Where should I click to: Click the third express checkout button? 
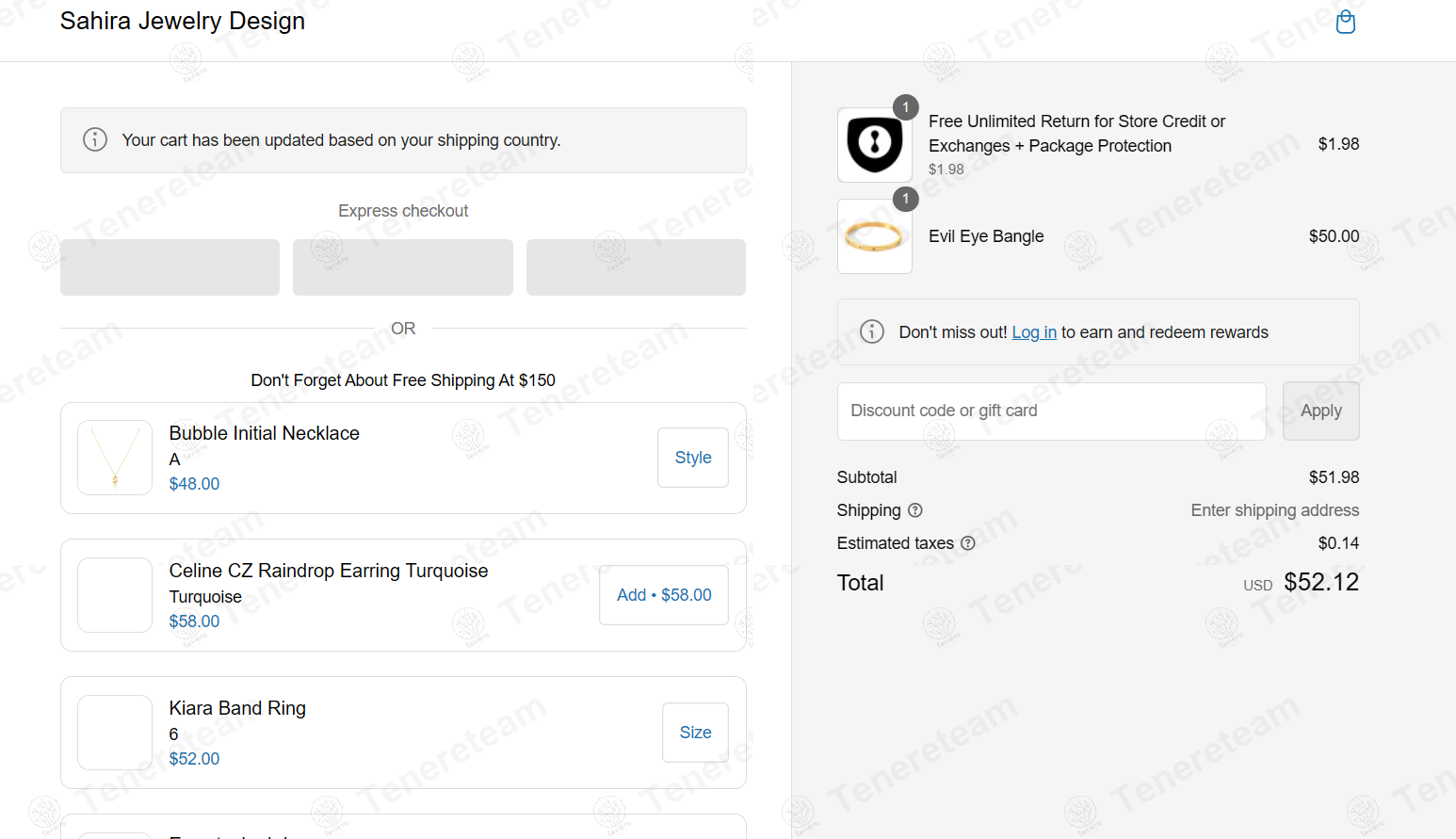click(x=636, y=267)
